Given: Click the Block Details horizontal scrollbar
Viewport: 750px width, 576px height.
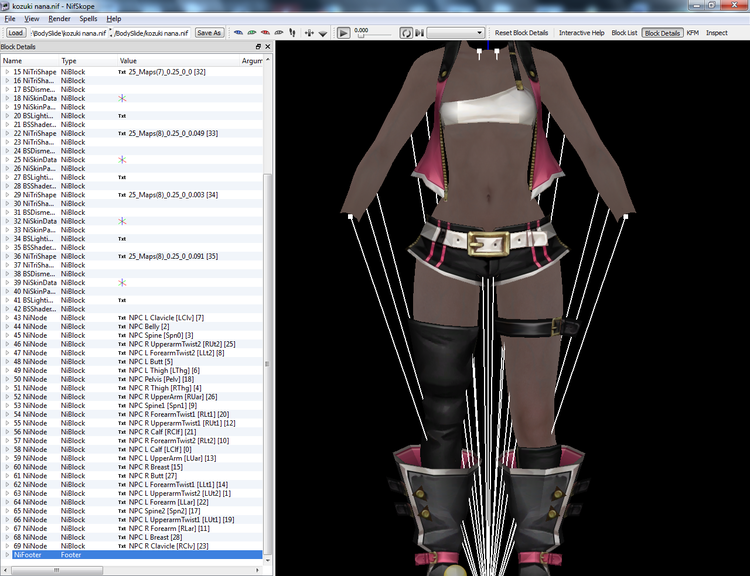Looking at the screenshot, I should point(57,570).
